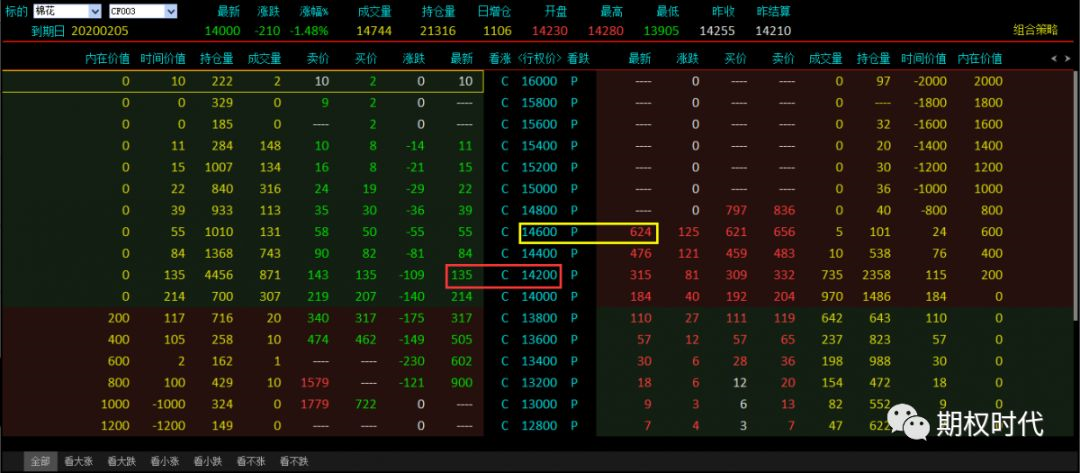Click the 看跌 column header
Screen dimensions: 1080x473
point(578,59)
